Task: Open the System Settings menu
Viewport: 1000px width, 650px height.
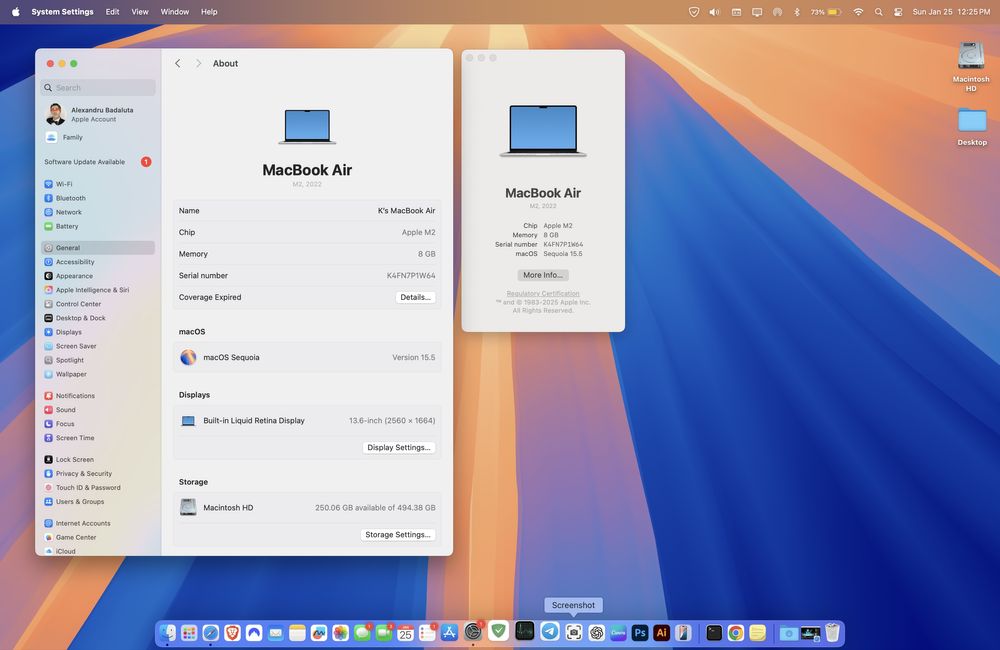Action: point(62,11)
